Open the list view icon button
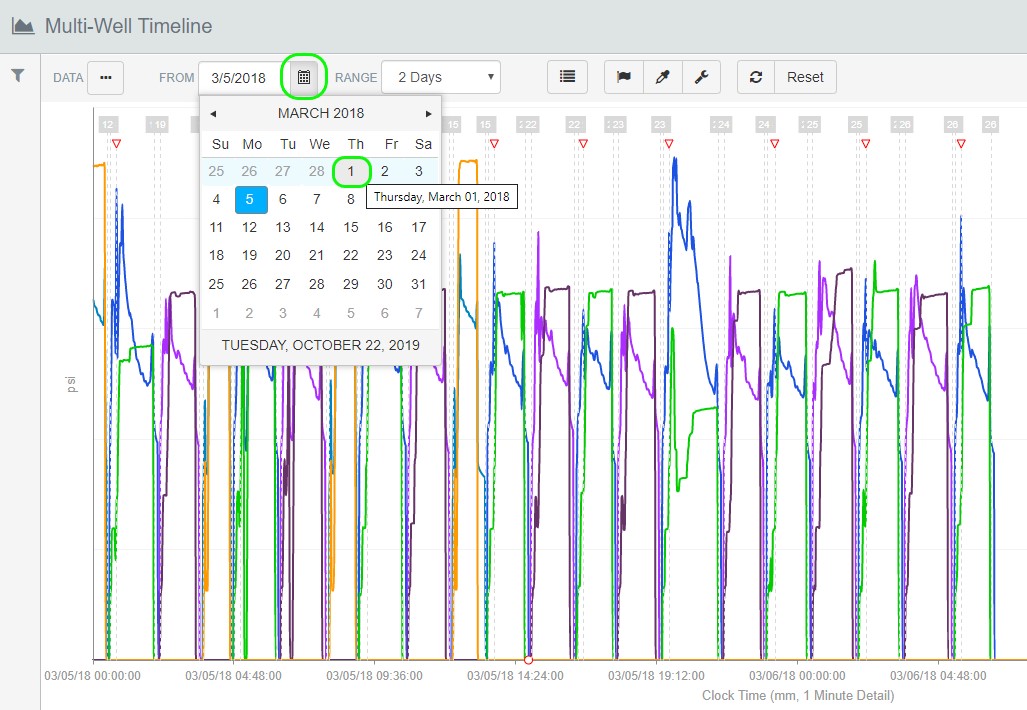Screen dimensions: 1027x710 [567, 77]
